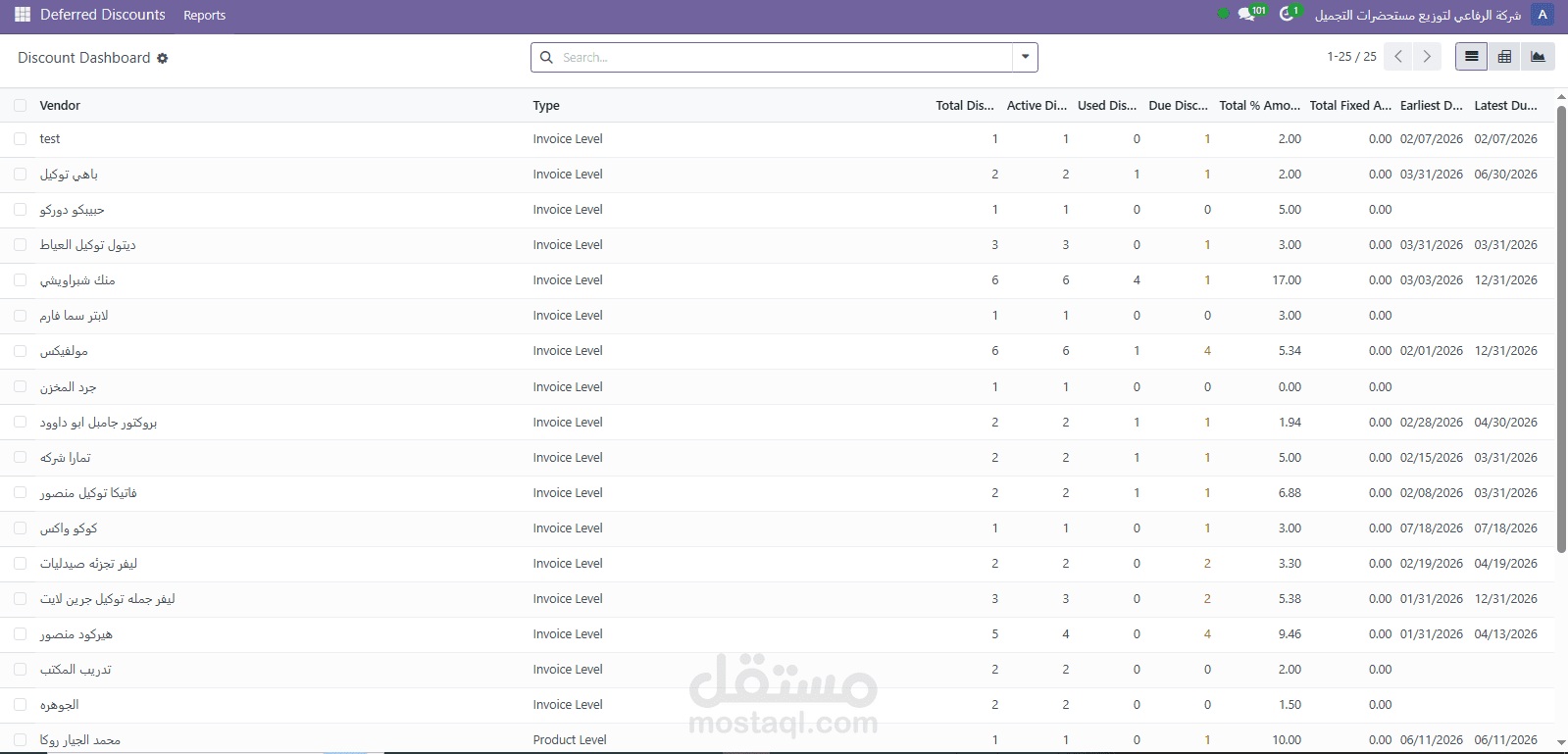Click the 06/30/2026 latest due date
Screen dimensions: 1568x754
point(1506,174)
